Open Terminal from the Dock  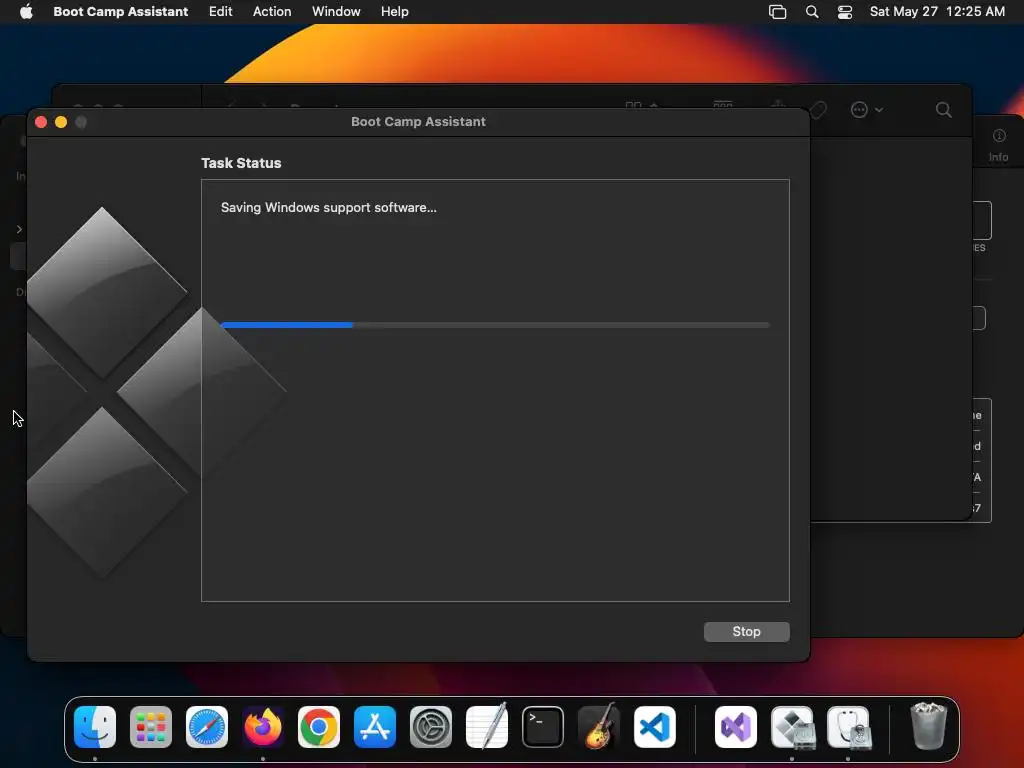[x=543, y=727]
